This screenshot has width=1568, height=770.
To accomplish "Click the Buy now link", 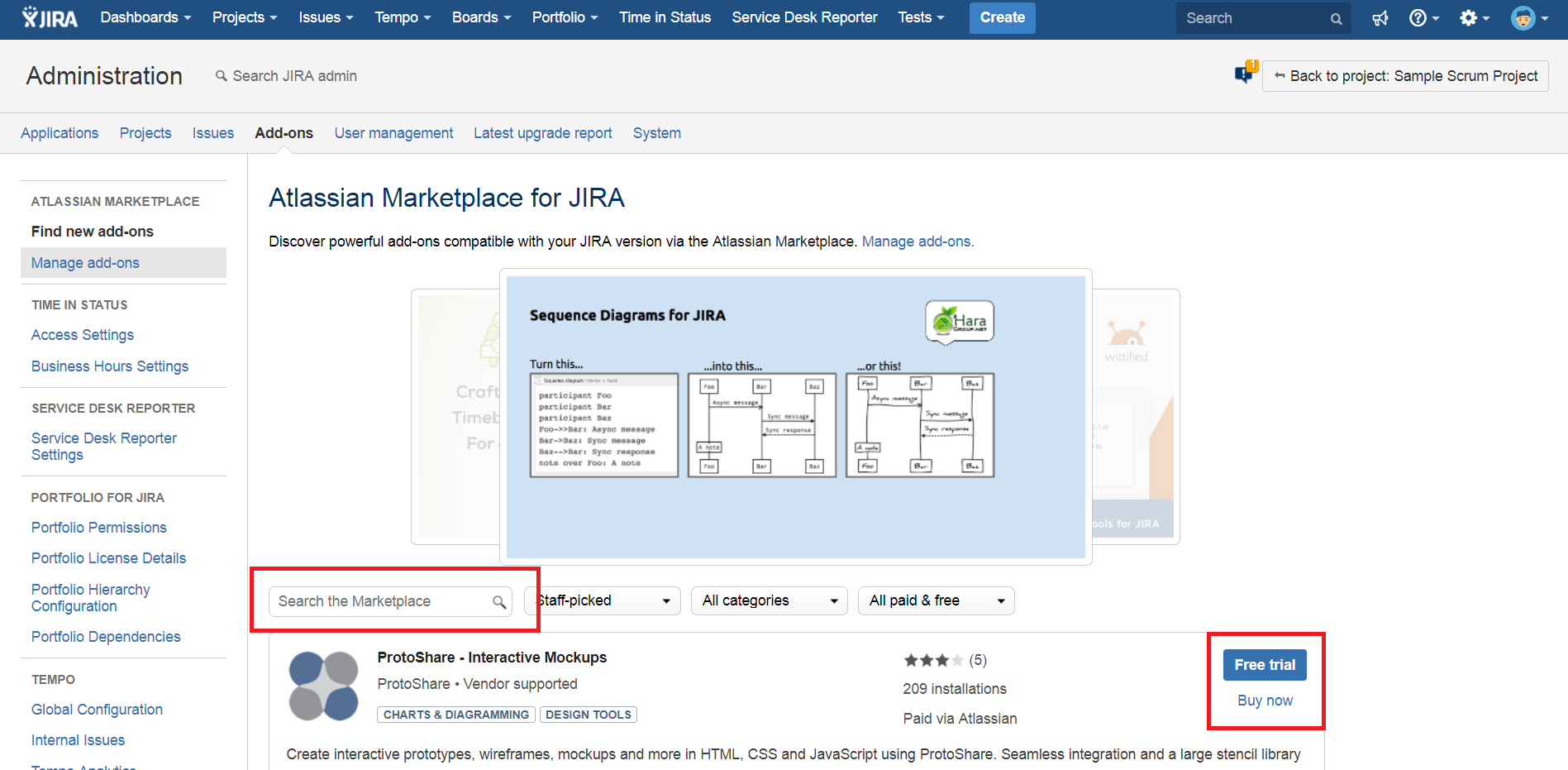I will (1264, 701).
